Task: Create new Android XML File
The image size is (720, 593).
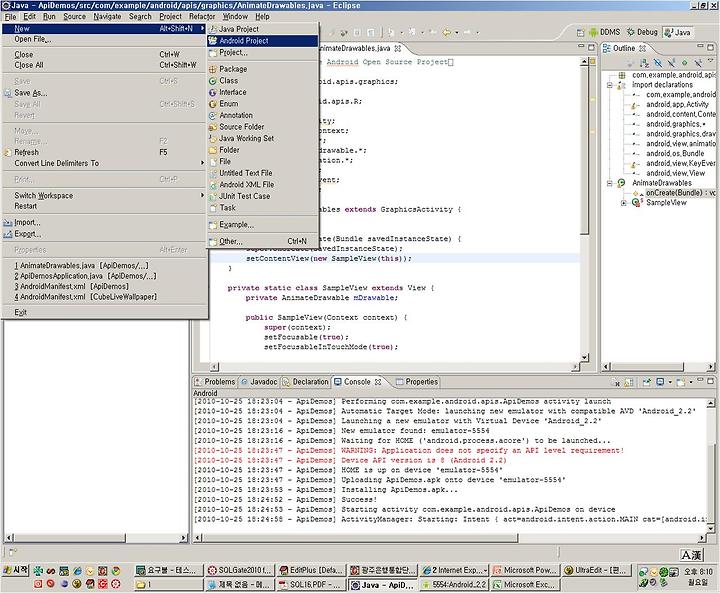Action: pos(263,184)
